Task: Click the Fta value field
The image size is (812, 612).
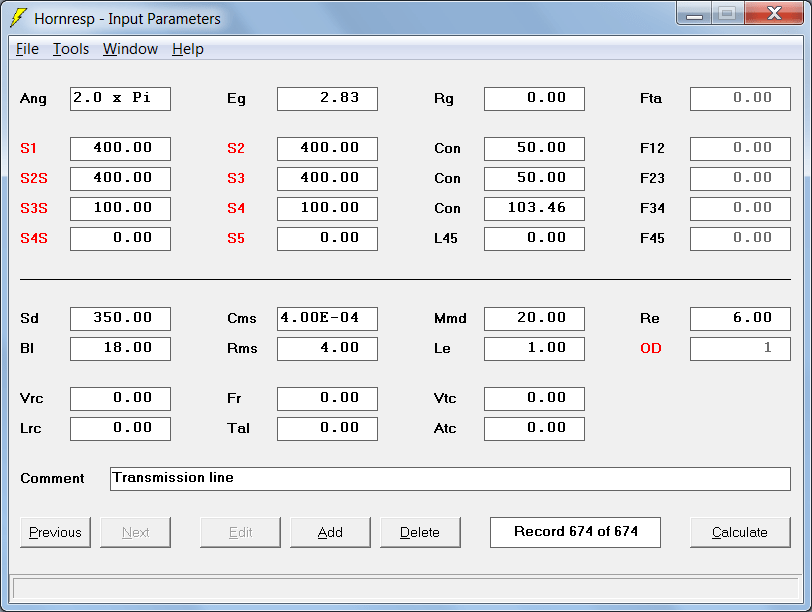Action: click(740, 99)
